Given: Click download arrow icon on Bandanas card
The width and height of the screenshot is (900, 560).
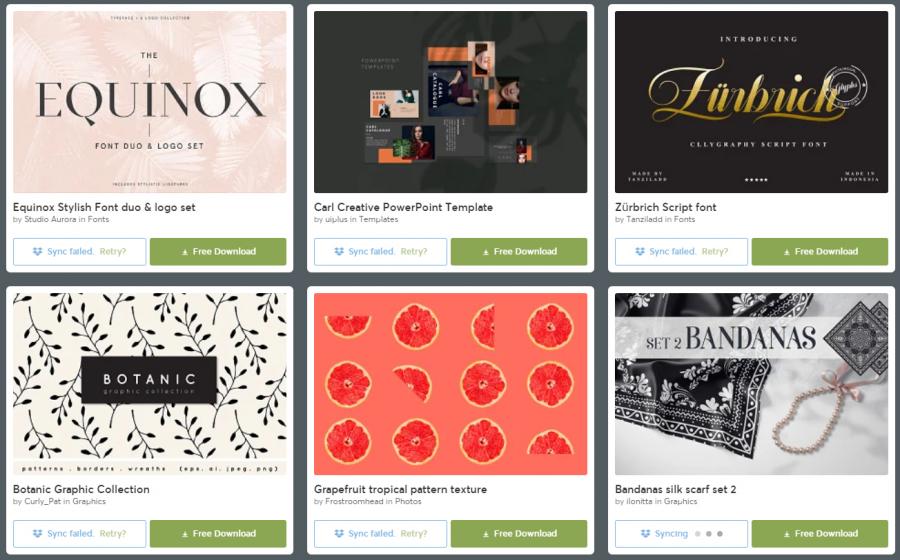Looking at the screenshot, I should pyautogui.click(x=787, y=534).
